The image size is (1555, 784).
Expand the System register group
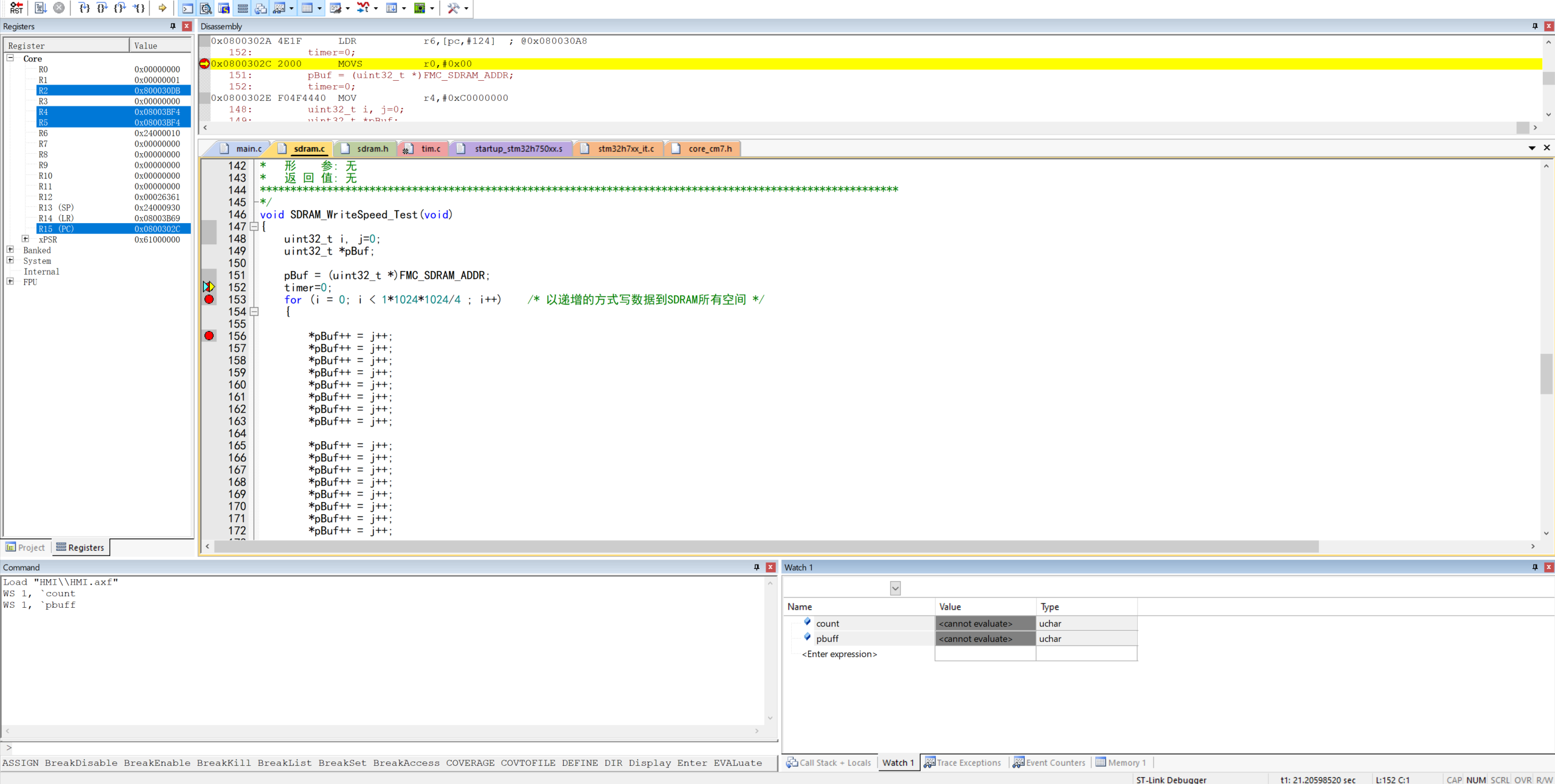pos(10,260)
